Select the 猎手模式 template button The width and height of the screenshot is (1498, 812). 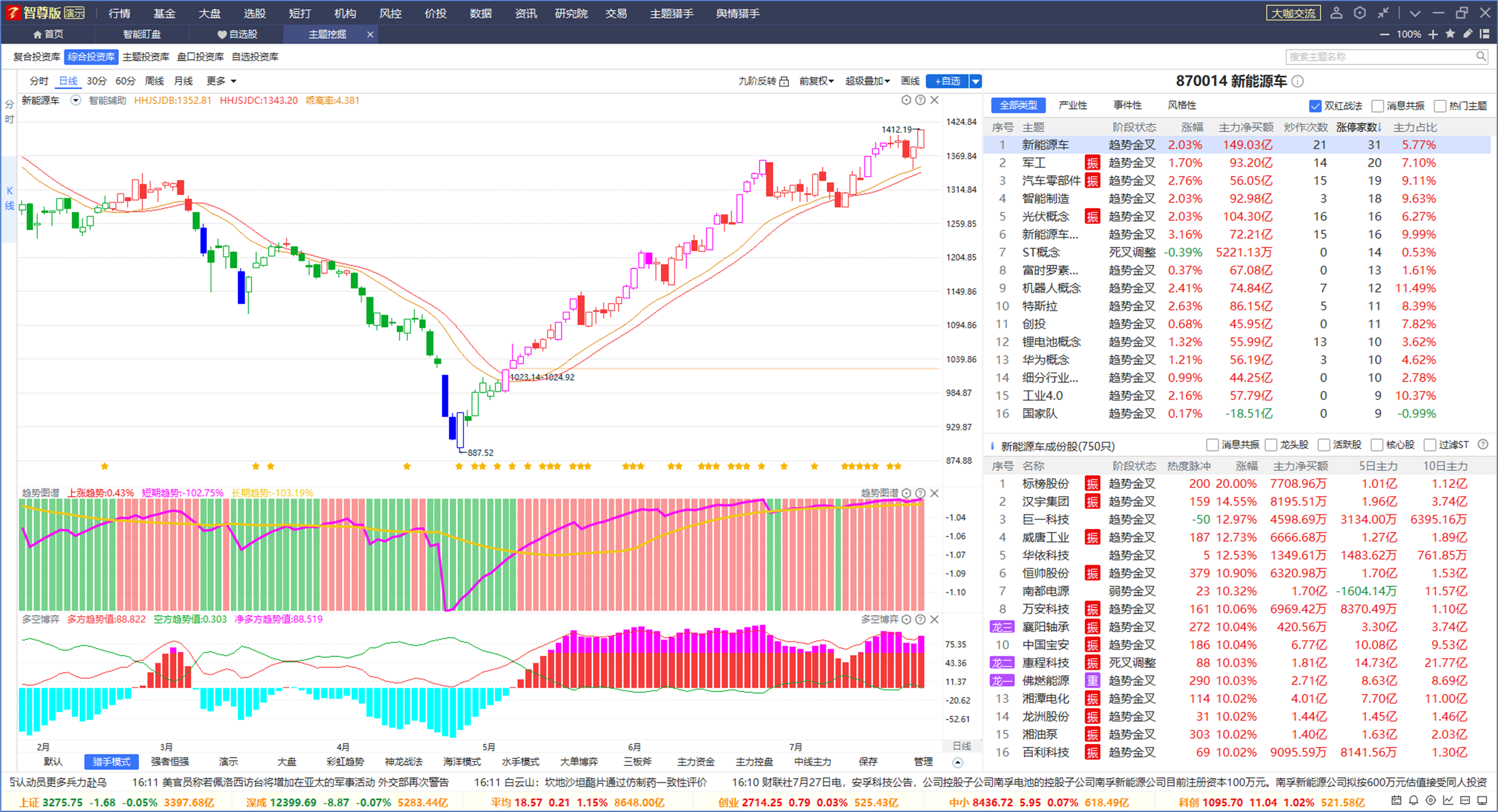point(111,762)
